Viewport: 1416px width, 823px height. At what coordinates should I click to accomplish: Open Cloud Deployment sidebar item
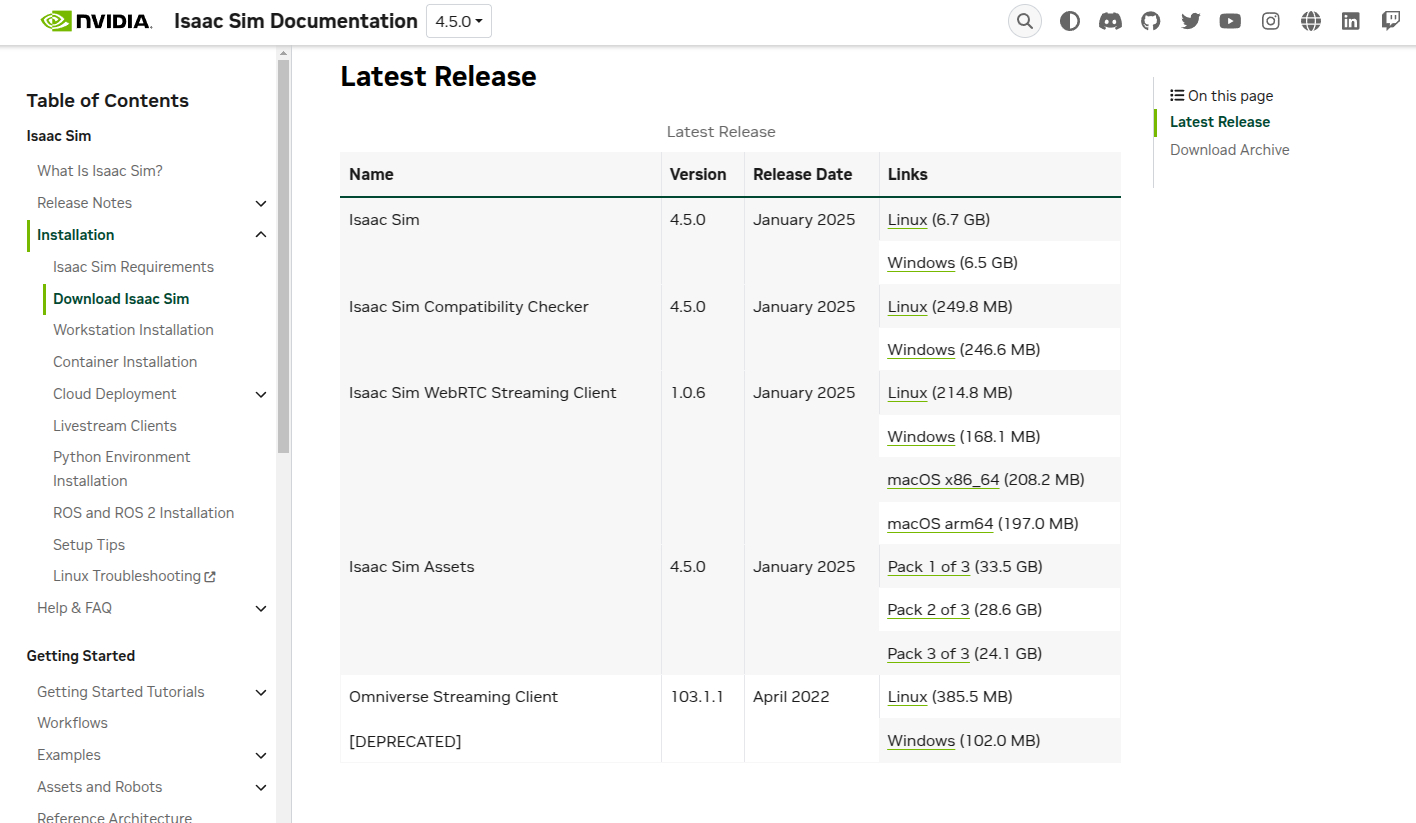(x=115, y=394)
